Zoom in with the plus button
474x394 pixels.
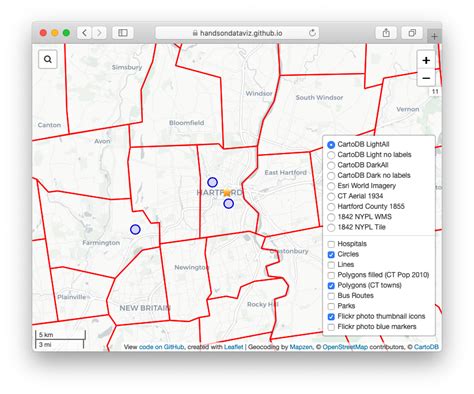(426, 60)
